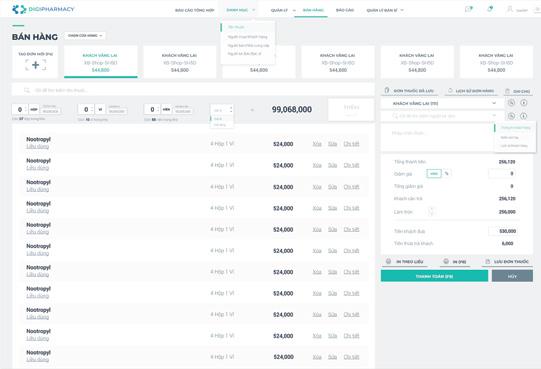The width and height of the screenshot is (541, 369).
Task: Expand the Quản lý đại lý menu arrow
Action: (x=402, y=10)
